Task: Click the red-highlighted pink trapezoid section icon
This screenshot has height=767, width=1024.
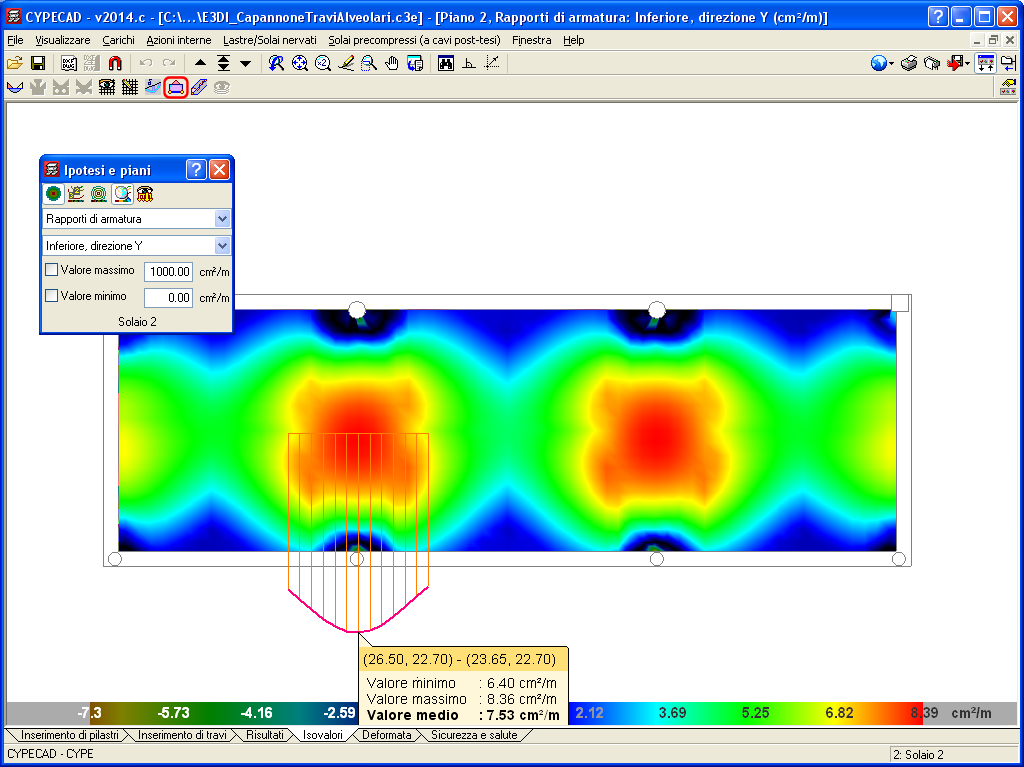Action: coord(176,87)
